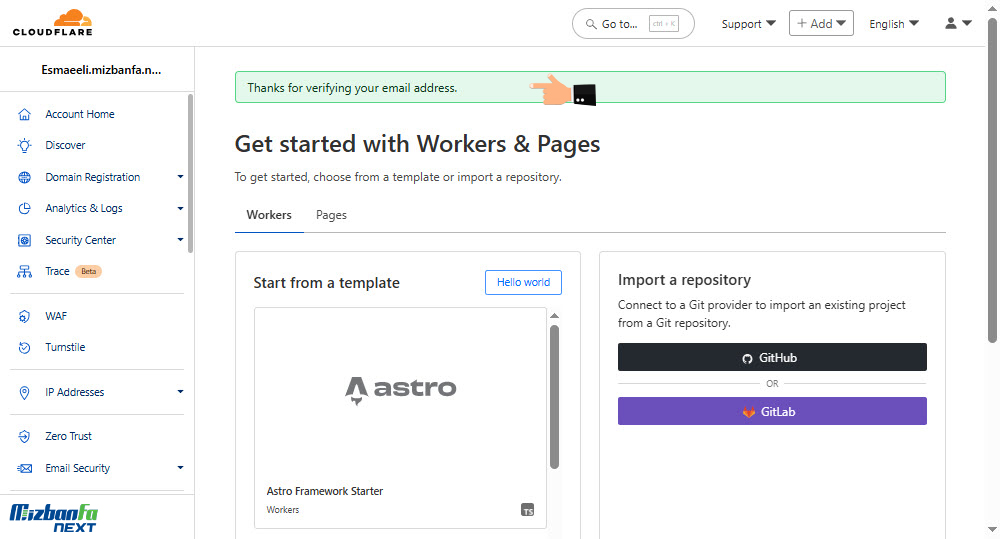Click the 'Import a repository' heading
Screen dimensions: 1000x539
click(x=684, y=280)
